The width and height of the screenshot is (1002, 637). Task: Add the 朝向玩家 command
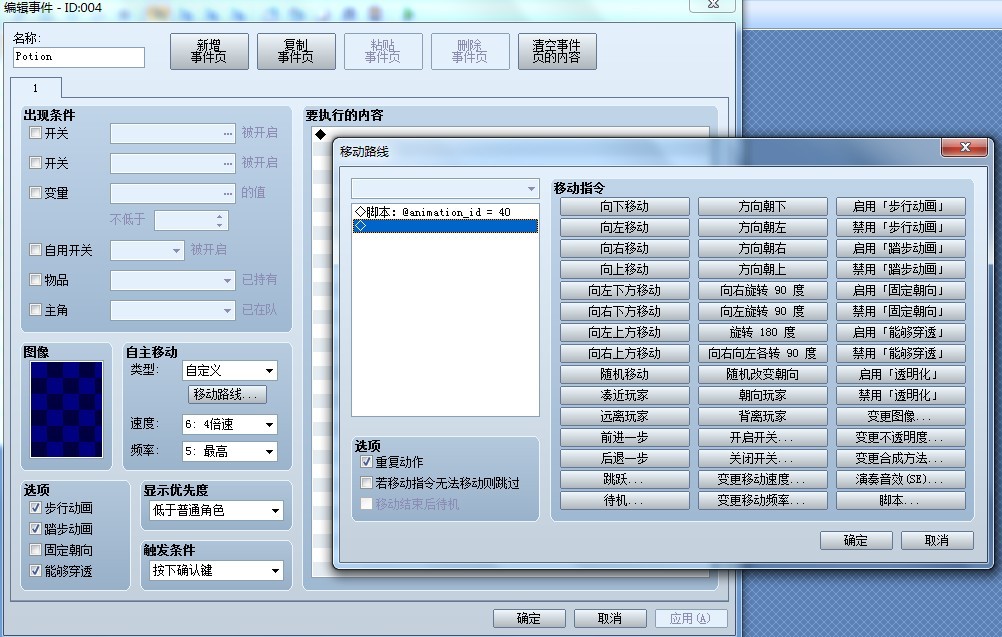tap(763, 395)
